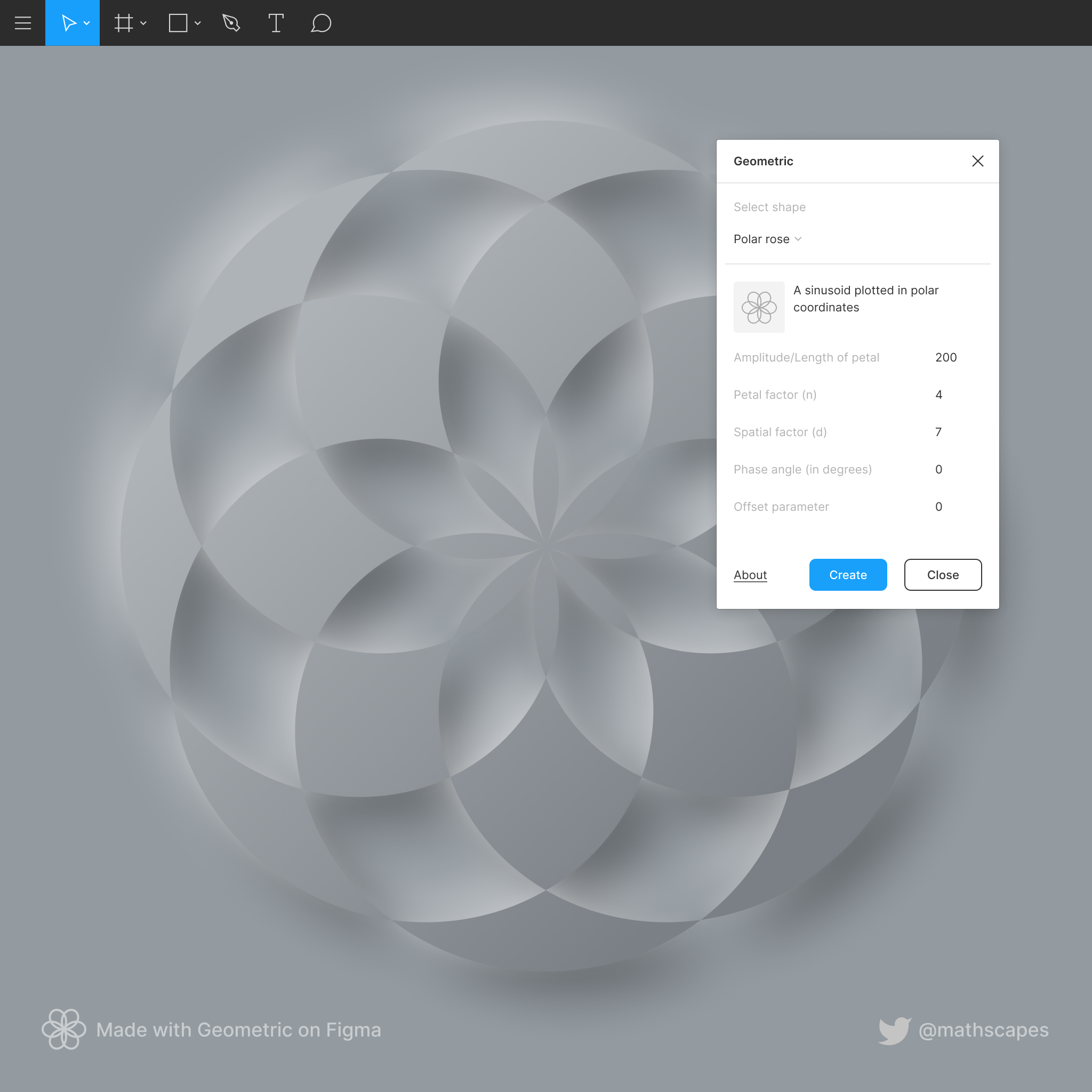Viewport: 1092px width, 1092px height.
Task: Click the close X on Geometric panel
Action: [978, 161]
